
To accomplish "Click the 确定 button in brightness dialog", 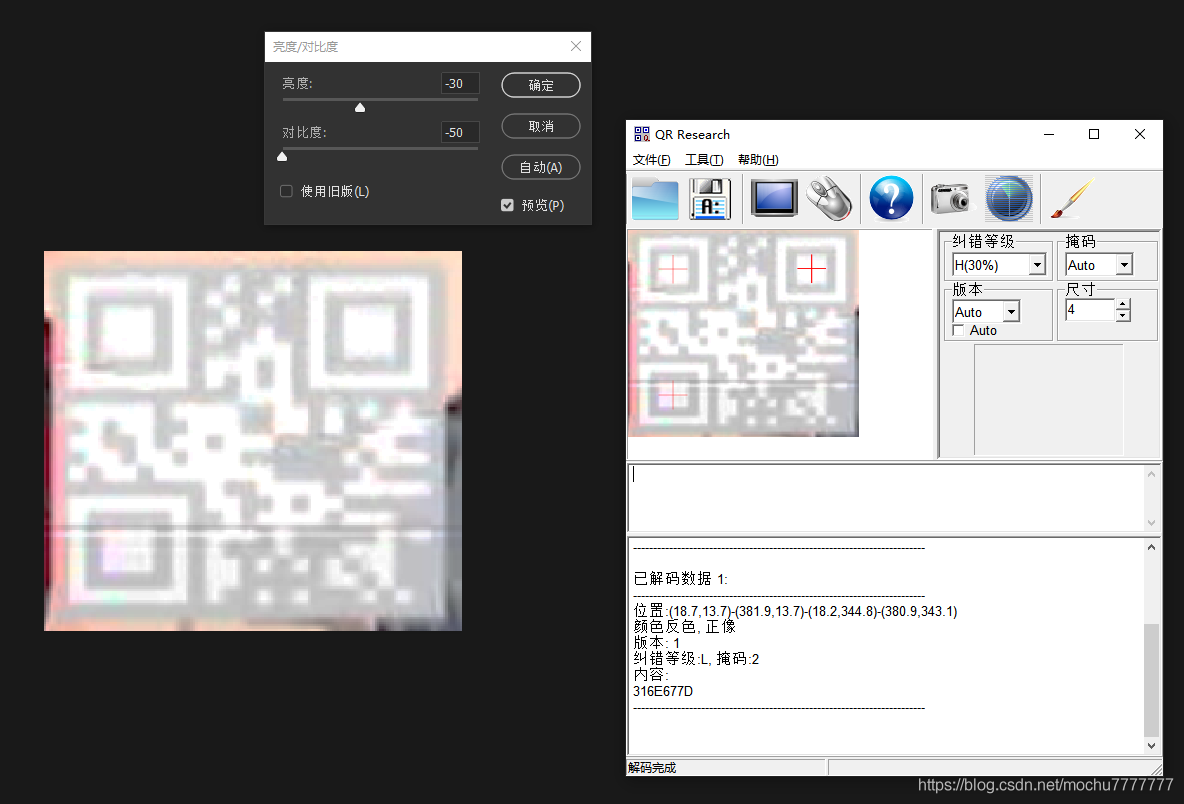I will click(541, 85).
